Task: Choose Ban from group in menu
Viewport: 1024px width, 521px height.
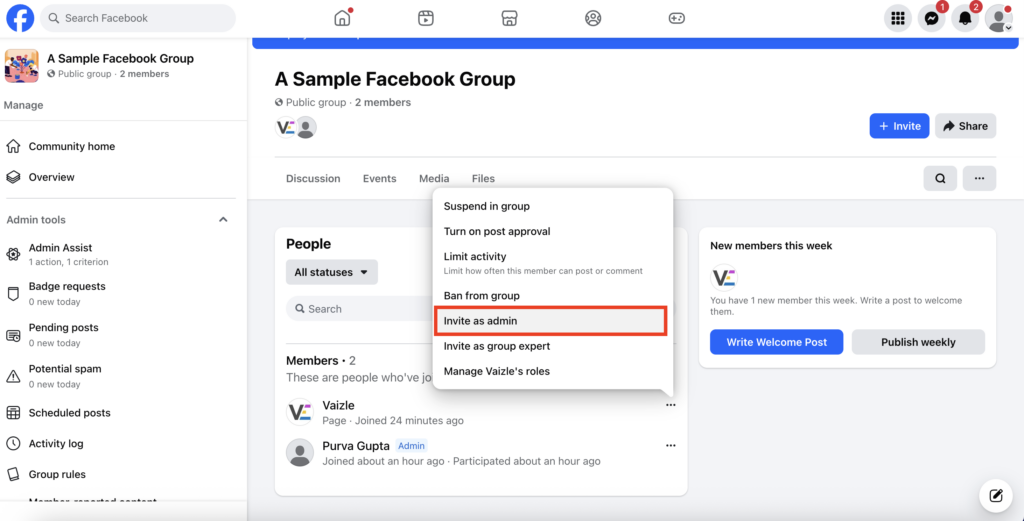Action: coord(482,296)
